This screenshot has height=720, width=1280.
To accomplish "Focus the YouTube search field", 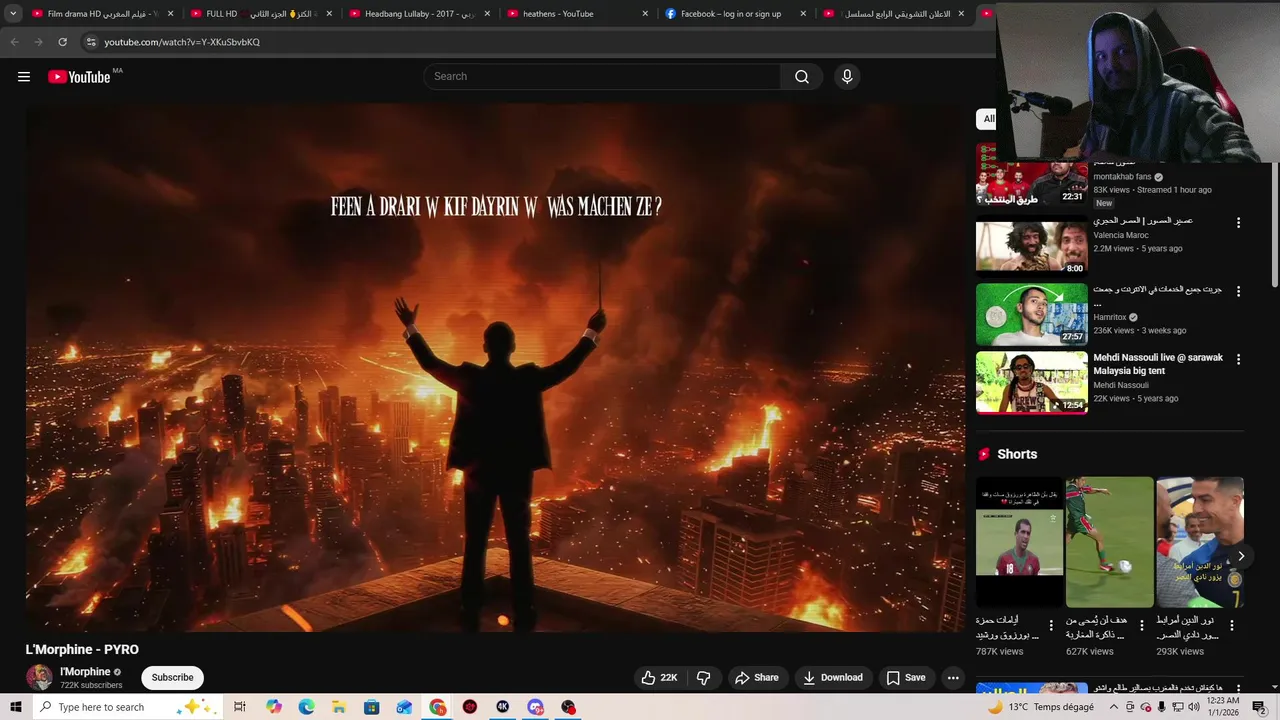I will pyautogui.click(x=603, y=77).
